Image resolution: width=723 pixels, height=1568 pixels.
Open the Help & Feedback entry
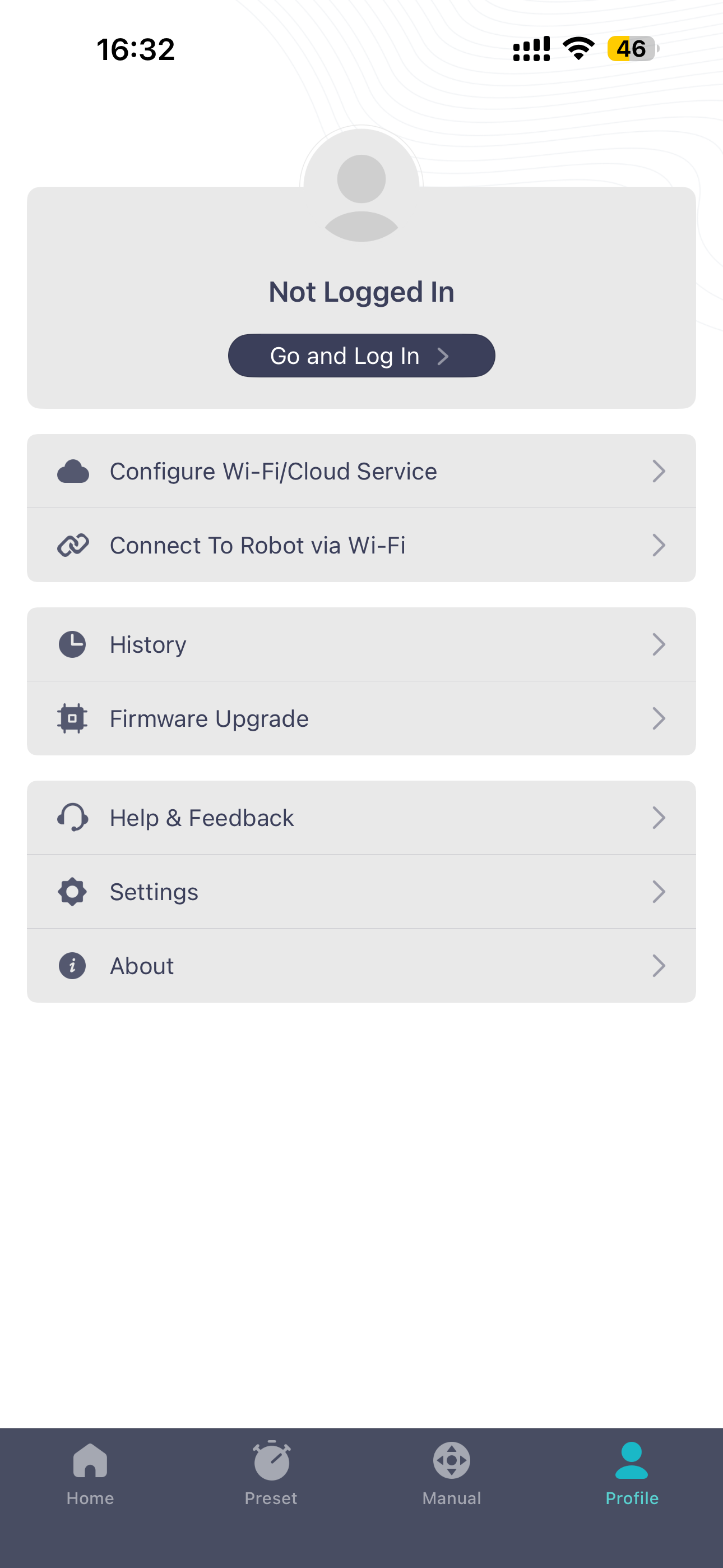pyautogui.click(x=361, y=818)
